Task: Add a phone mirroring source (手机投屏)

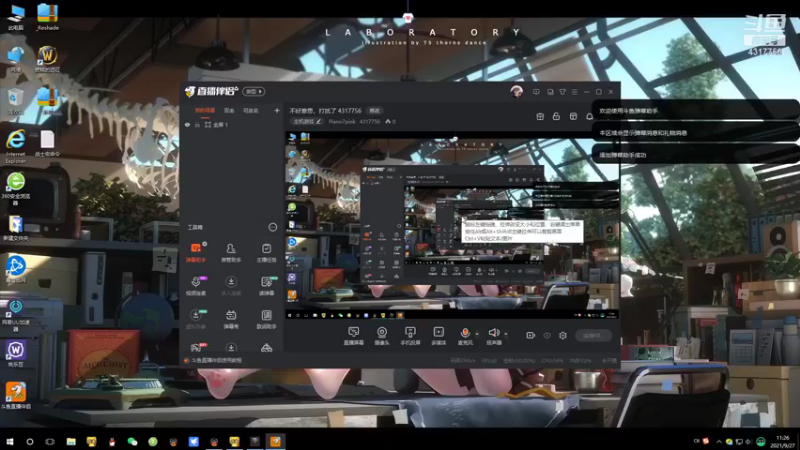Action: 410,336
